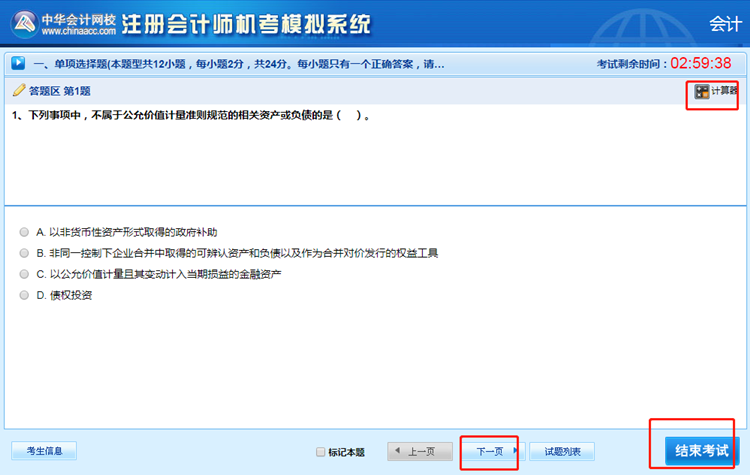Open the calculator (计算器) tool
The height and width of the screenshot is (475, 750).
[716, 91]
